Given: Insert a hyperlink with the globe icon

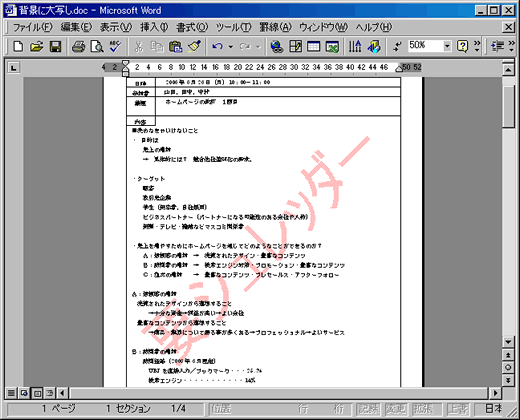Looking at the screenshot, I should 277,46.
